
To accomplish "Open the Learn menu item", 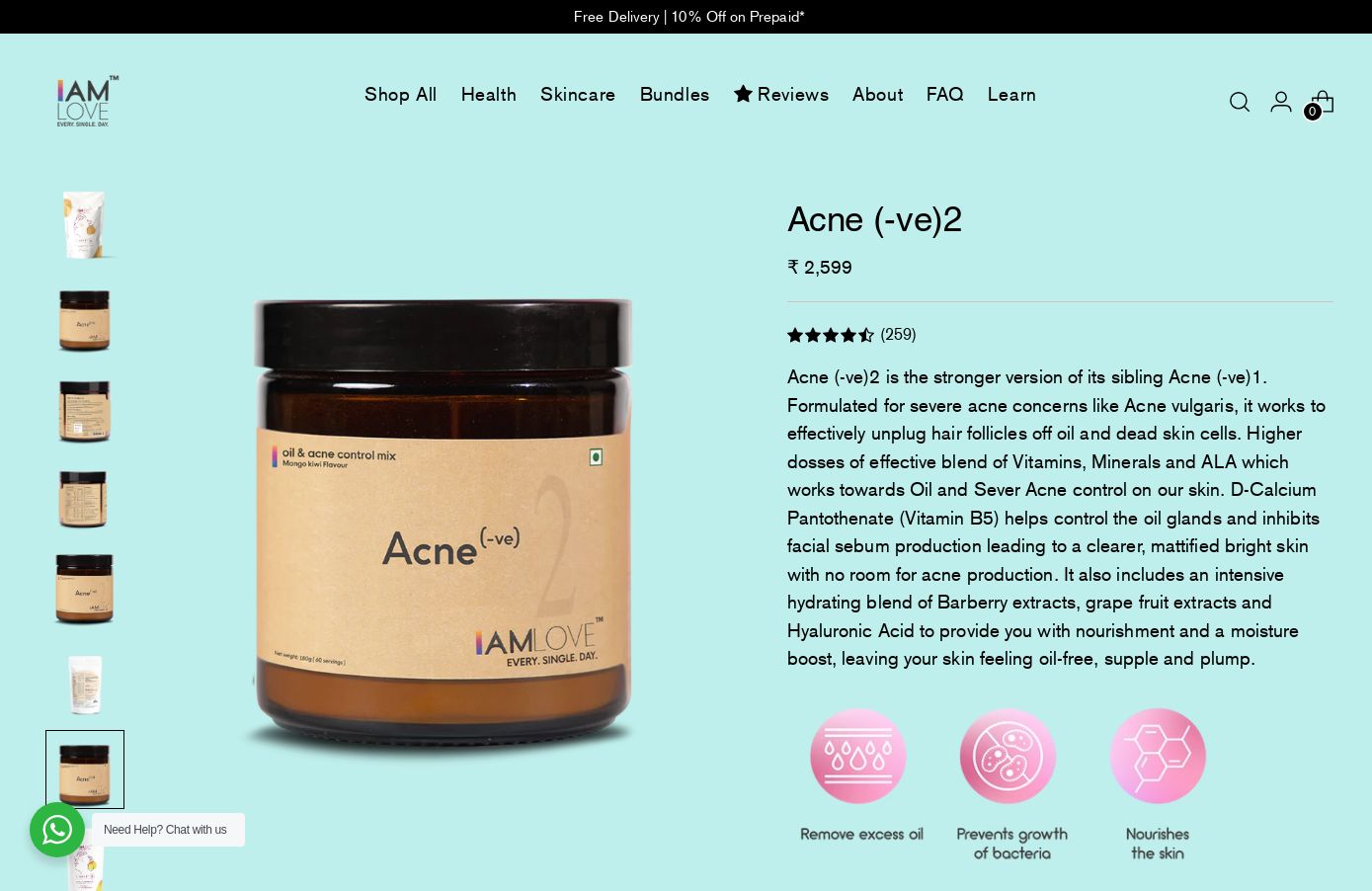I will [x=1011, y=94].
